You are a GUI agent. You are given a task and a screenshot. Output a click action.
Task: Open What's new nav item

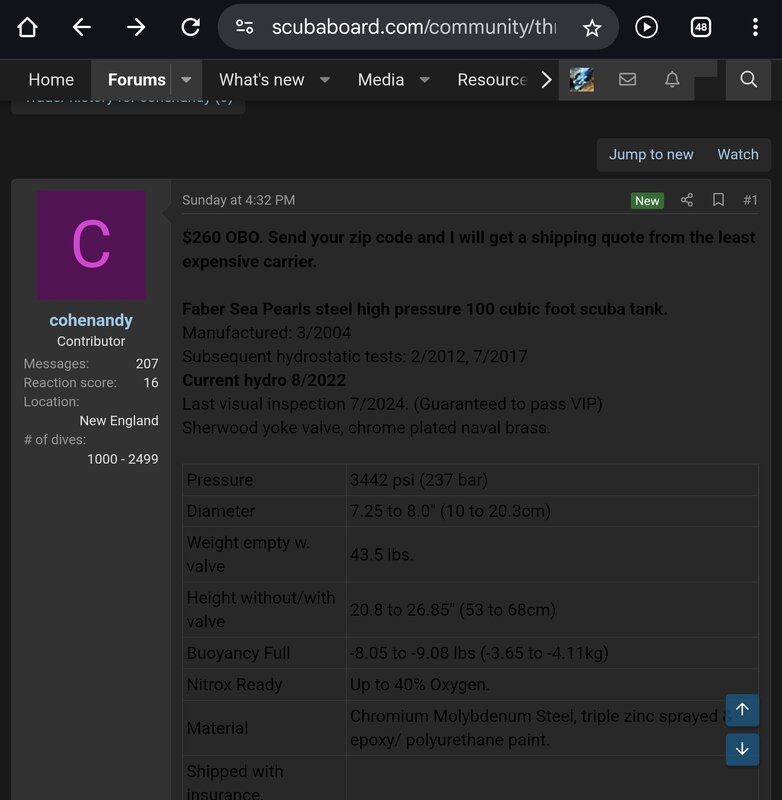coord(262,80)
